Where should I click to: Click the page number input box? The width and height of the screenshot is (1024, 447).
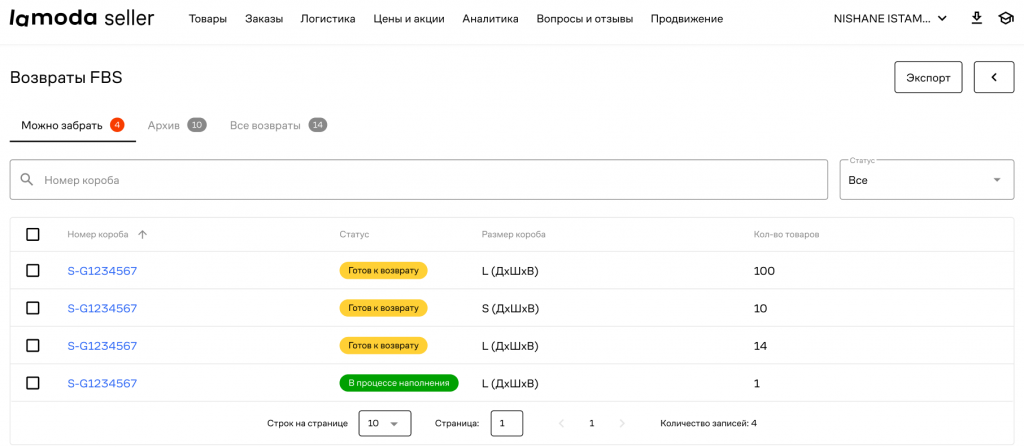pos(506,423)
